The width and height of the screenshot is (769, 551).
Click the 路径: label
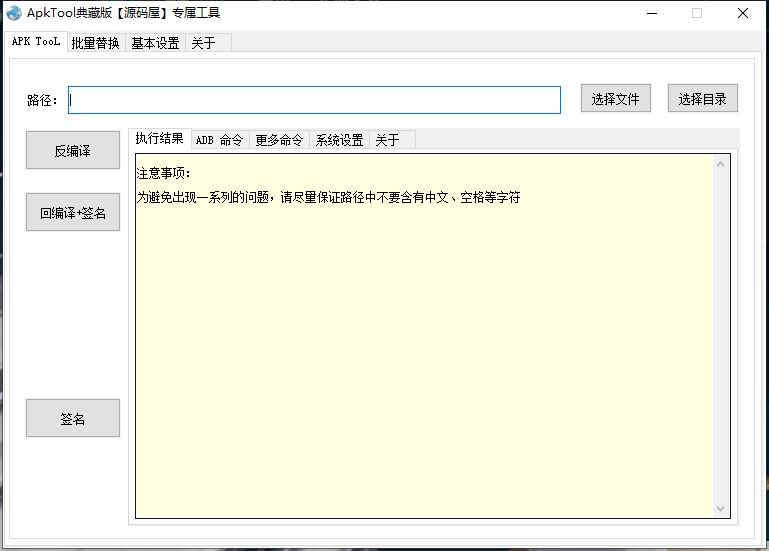[42, 101]
